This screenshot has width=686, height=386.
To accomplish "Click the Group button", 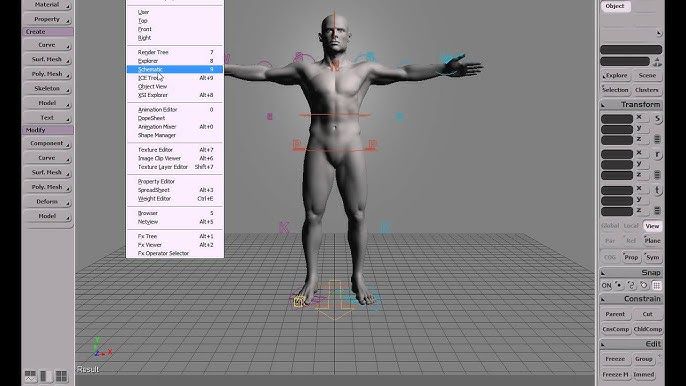I will click(644, 359).
